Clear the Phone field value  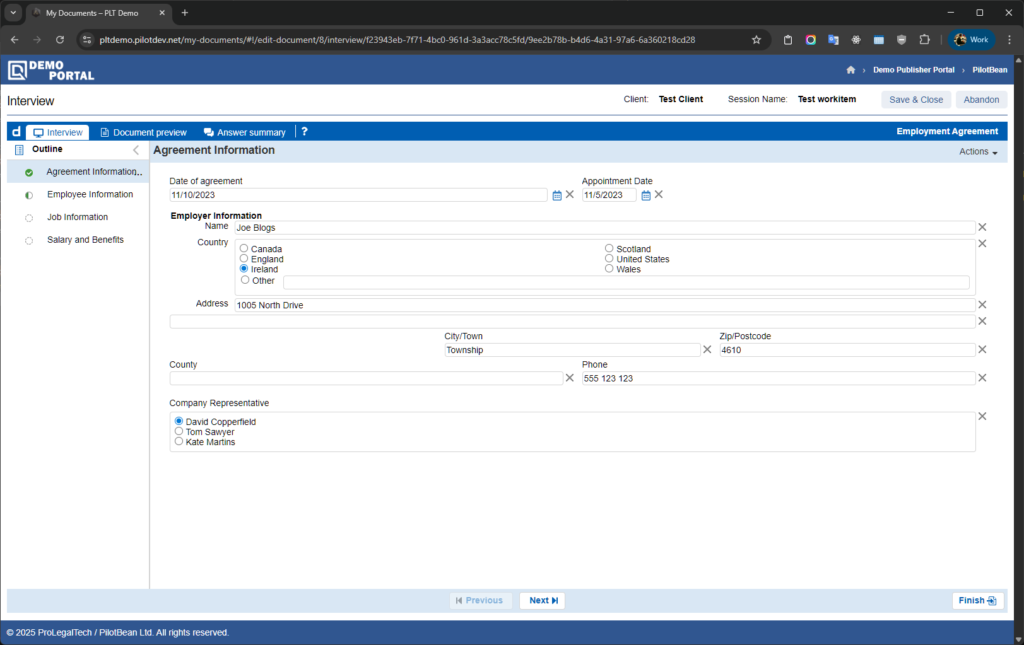pos(982,378)
